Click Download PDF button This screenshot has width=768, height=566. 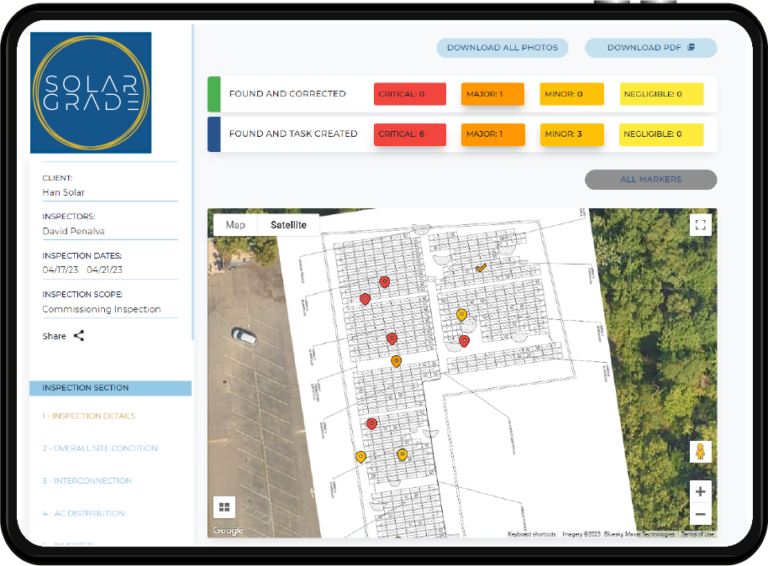pyautogui.click(x=650, y=47)
